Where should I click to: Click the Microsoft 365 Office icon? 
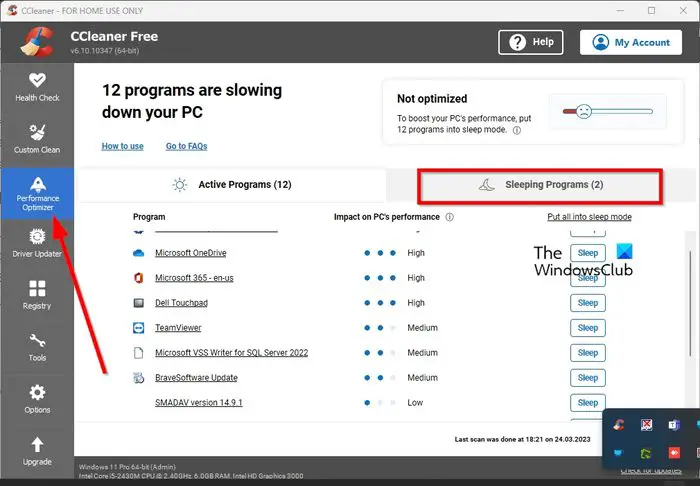[x=139, y=278]
